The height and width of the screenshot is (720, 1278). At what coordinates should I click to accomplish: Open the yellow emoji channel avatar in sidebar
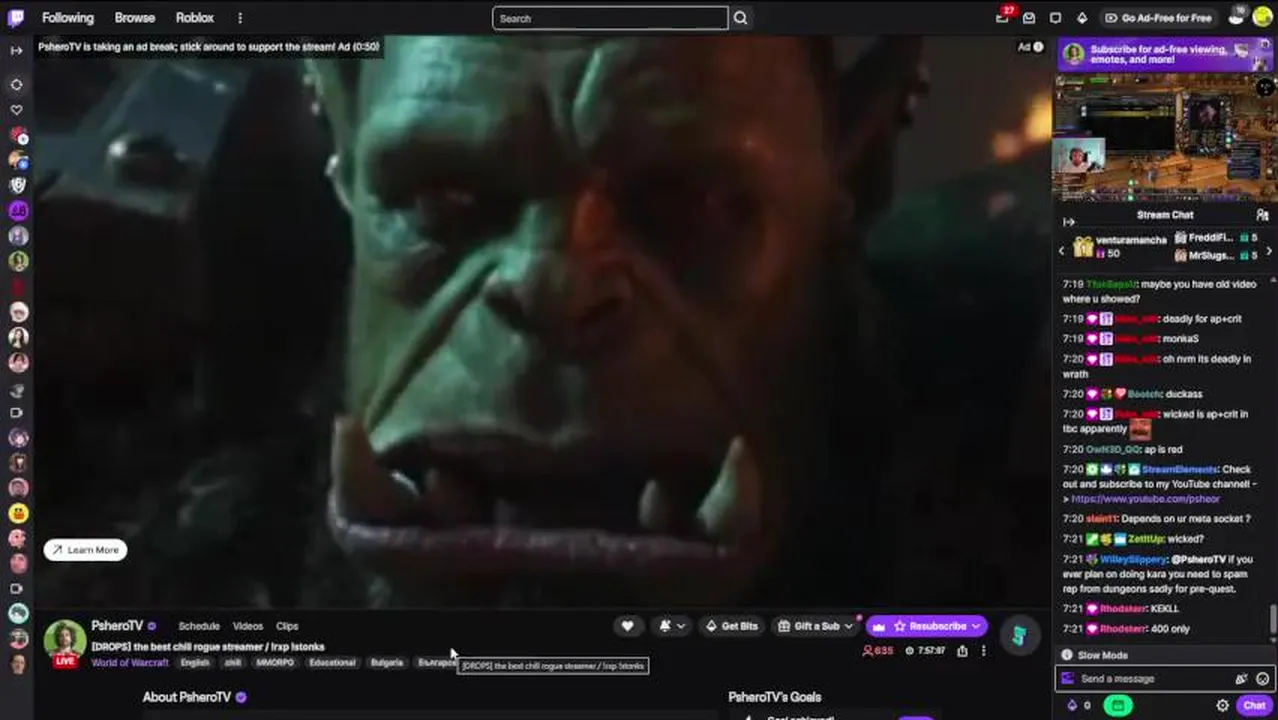tap(17, 513)
